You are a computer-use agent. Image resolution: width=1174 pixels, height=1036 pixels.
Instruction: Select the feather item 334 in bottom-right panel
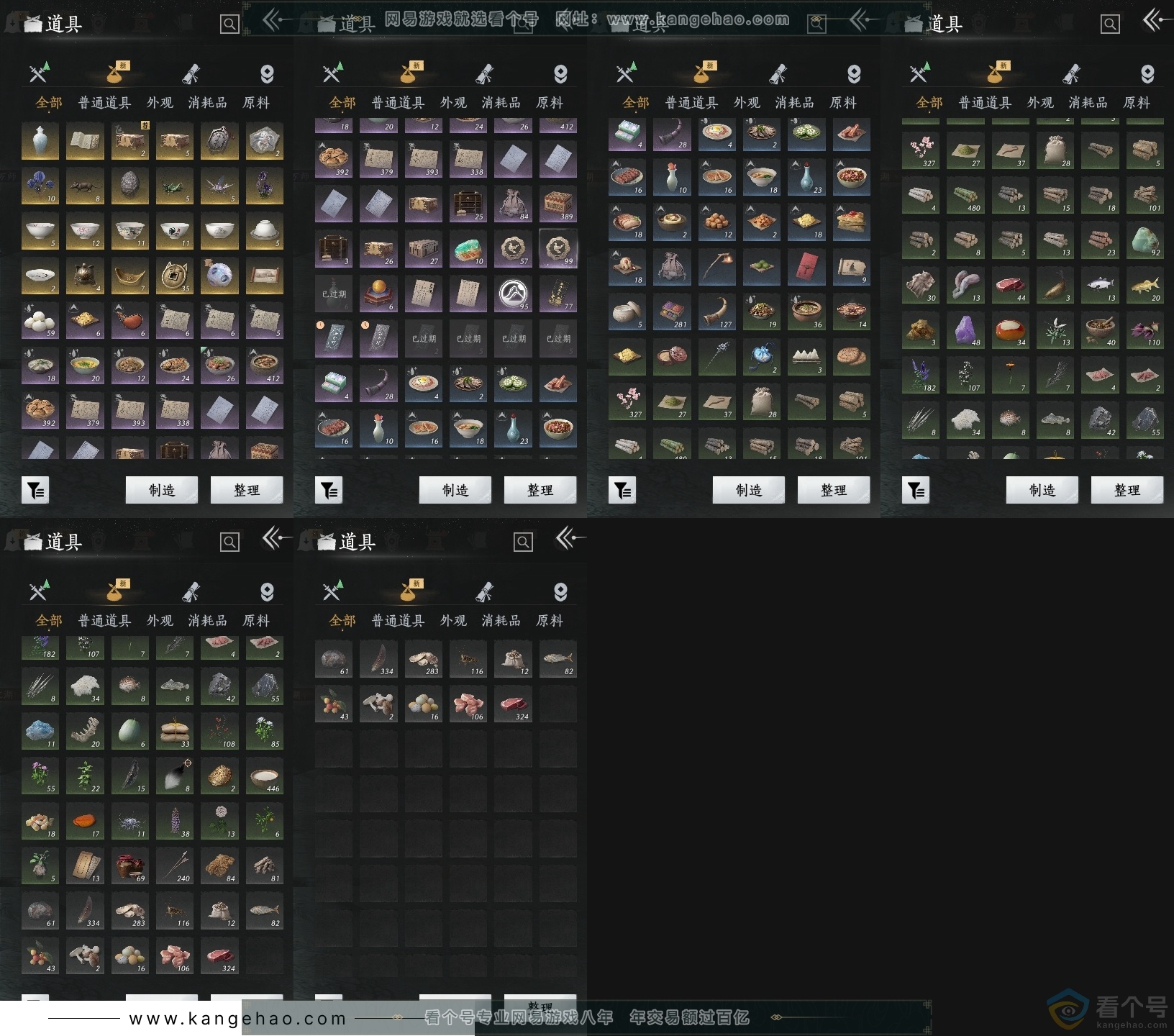tap(379, 658)
